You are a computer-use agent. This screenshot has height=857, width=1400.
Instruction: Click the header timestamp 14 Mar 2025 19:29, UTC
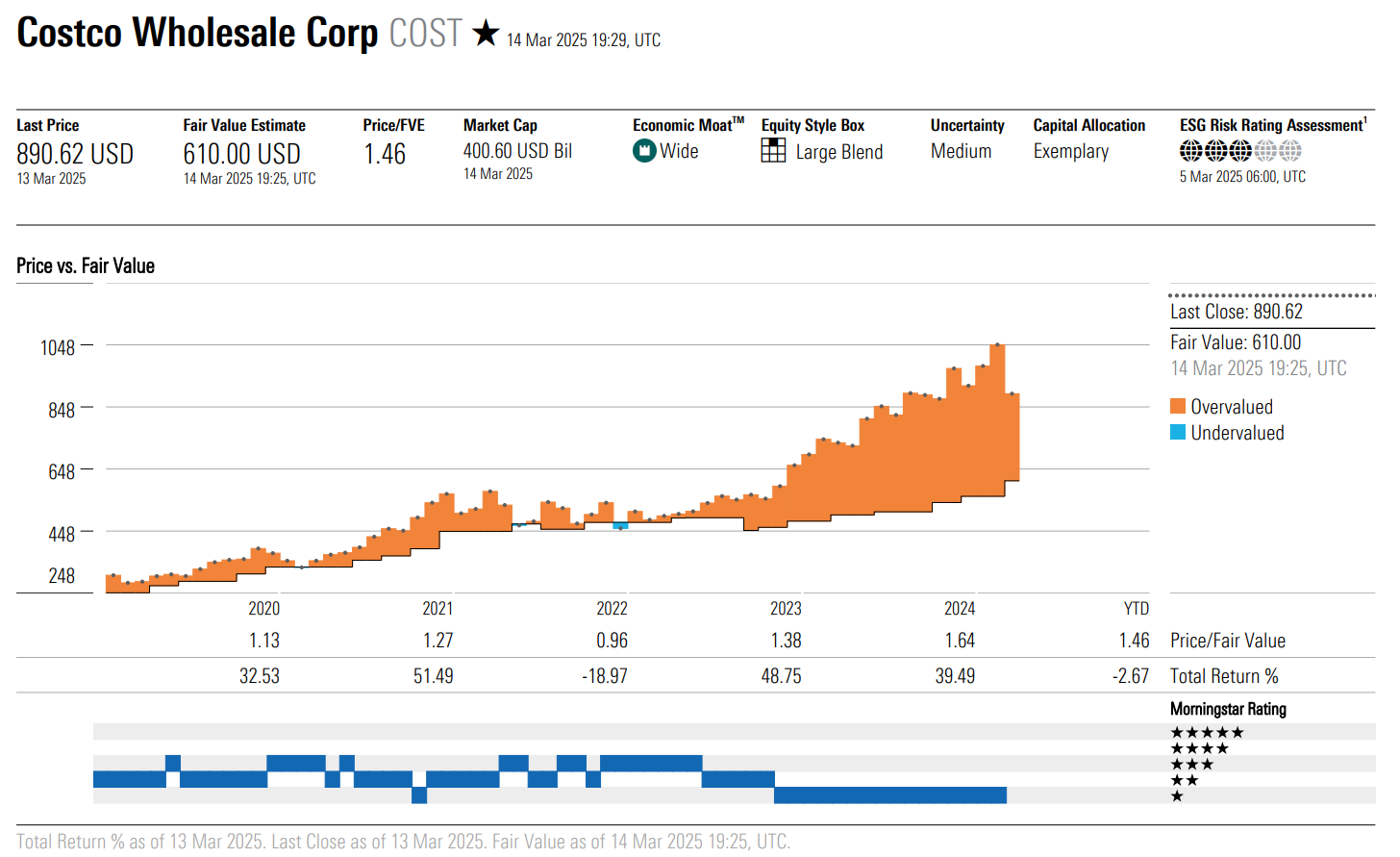[584, 40]
